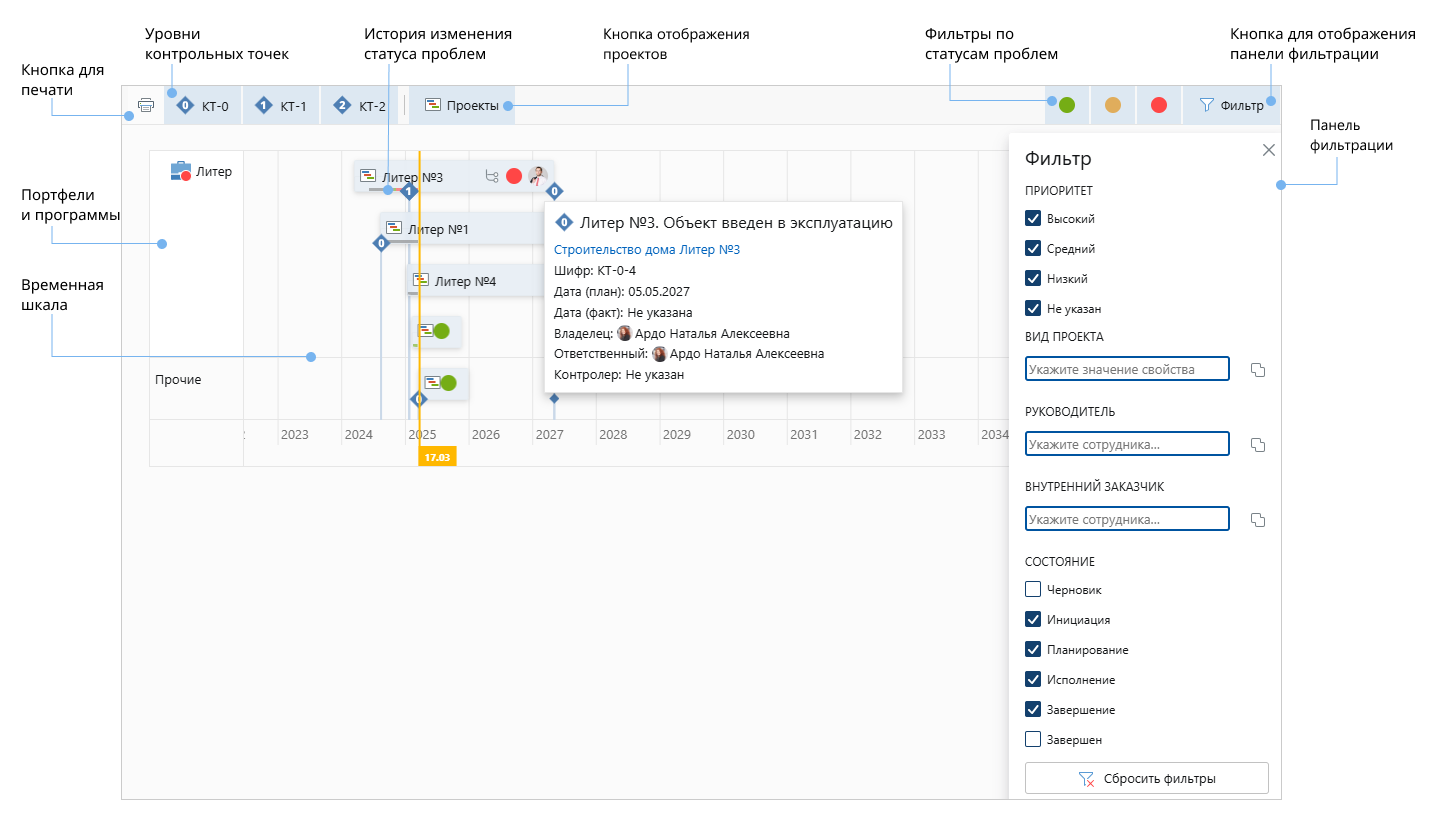Show projects with the Проекты button

point(462,105)
